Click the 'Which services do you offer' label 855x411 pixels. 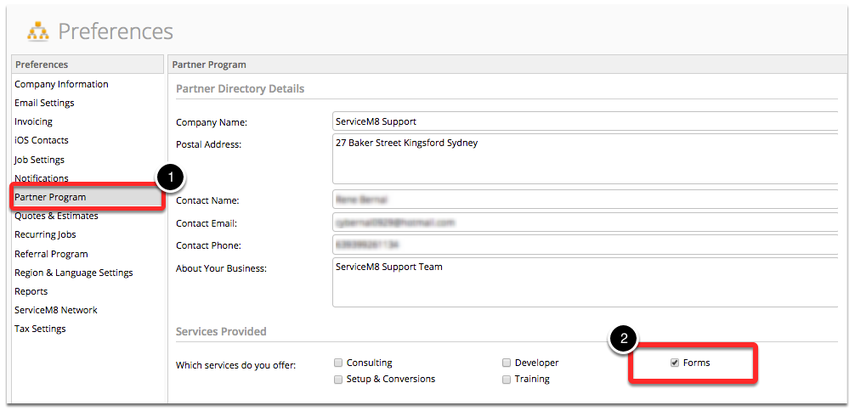[x=236, y=365]
